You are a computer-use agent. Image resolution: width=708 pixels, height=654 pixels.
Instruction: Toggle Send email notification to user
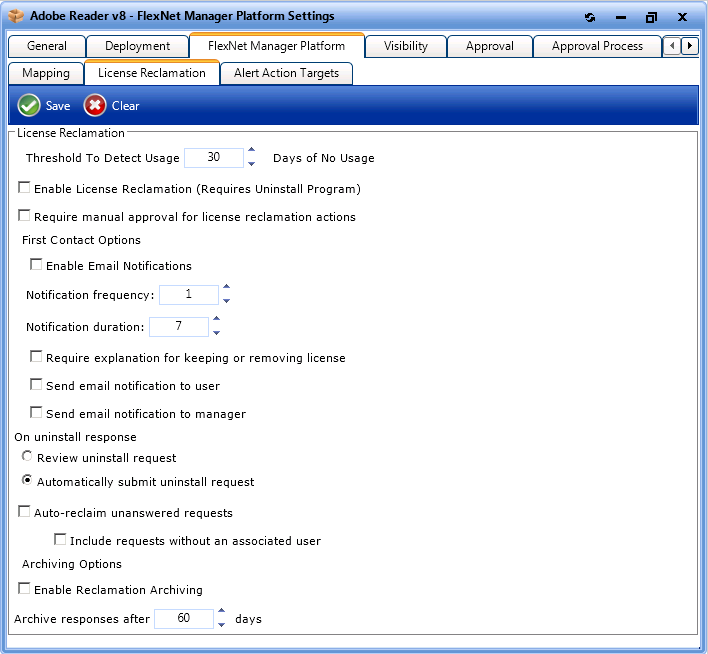[x=36, y=384]
